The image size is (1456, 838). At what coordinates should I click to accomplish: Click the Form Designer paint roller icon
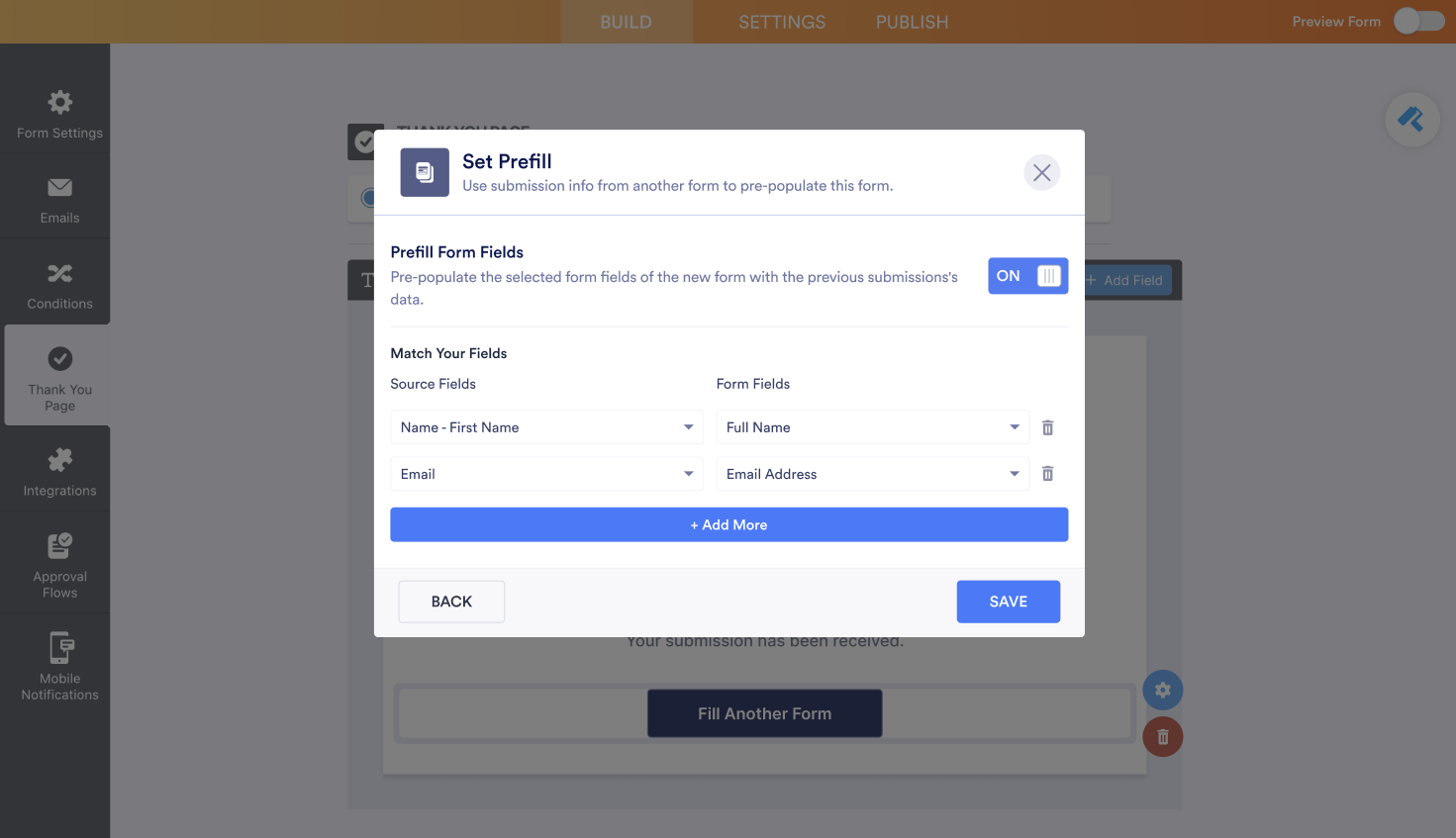1411,120
